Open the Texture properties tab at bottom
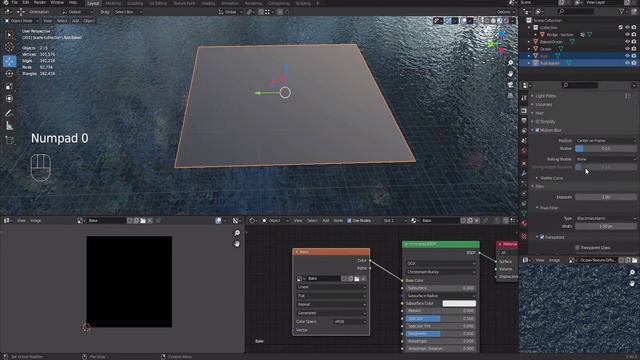640x360 pixels. [x=524, y=236]
